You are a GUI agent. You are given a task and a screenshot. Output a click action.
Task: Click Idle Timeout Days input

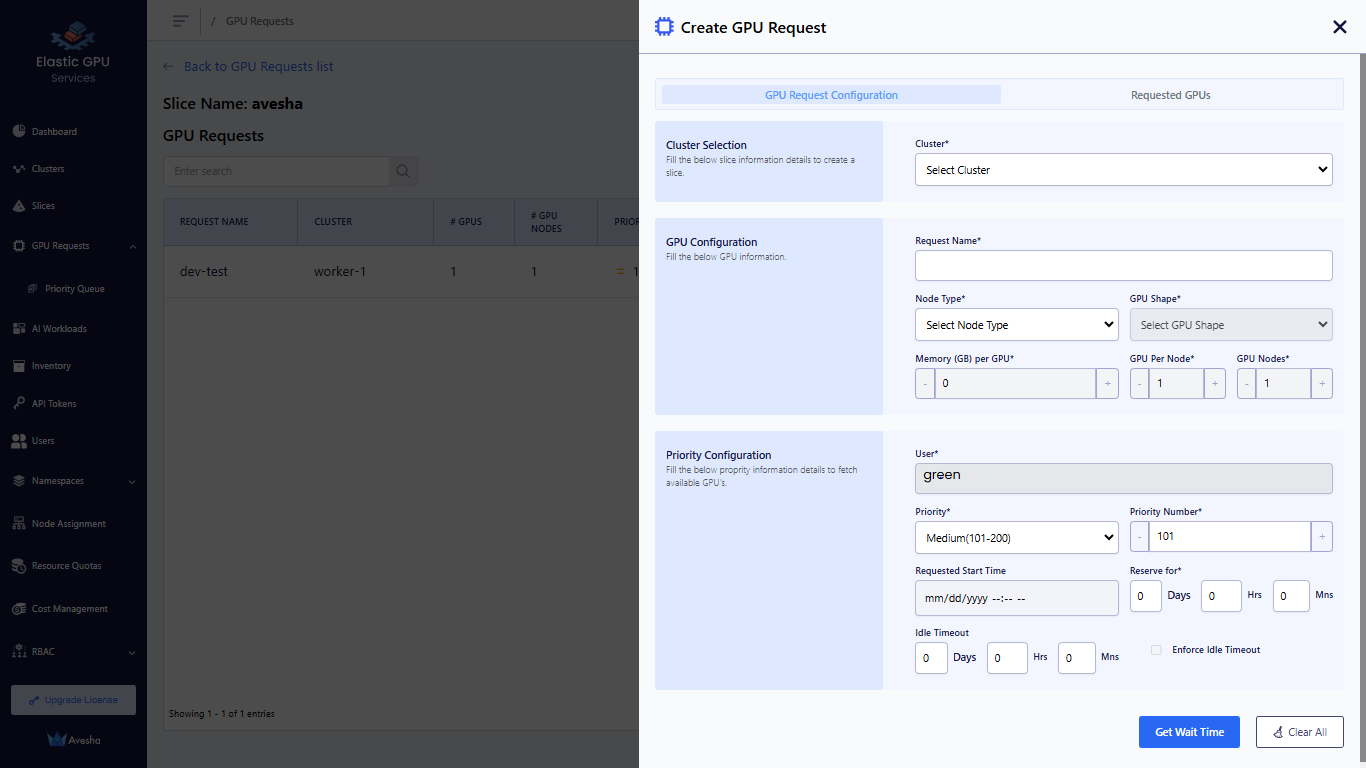coord(931,658)
